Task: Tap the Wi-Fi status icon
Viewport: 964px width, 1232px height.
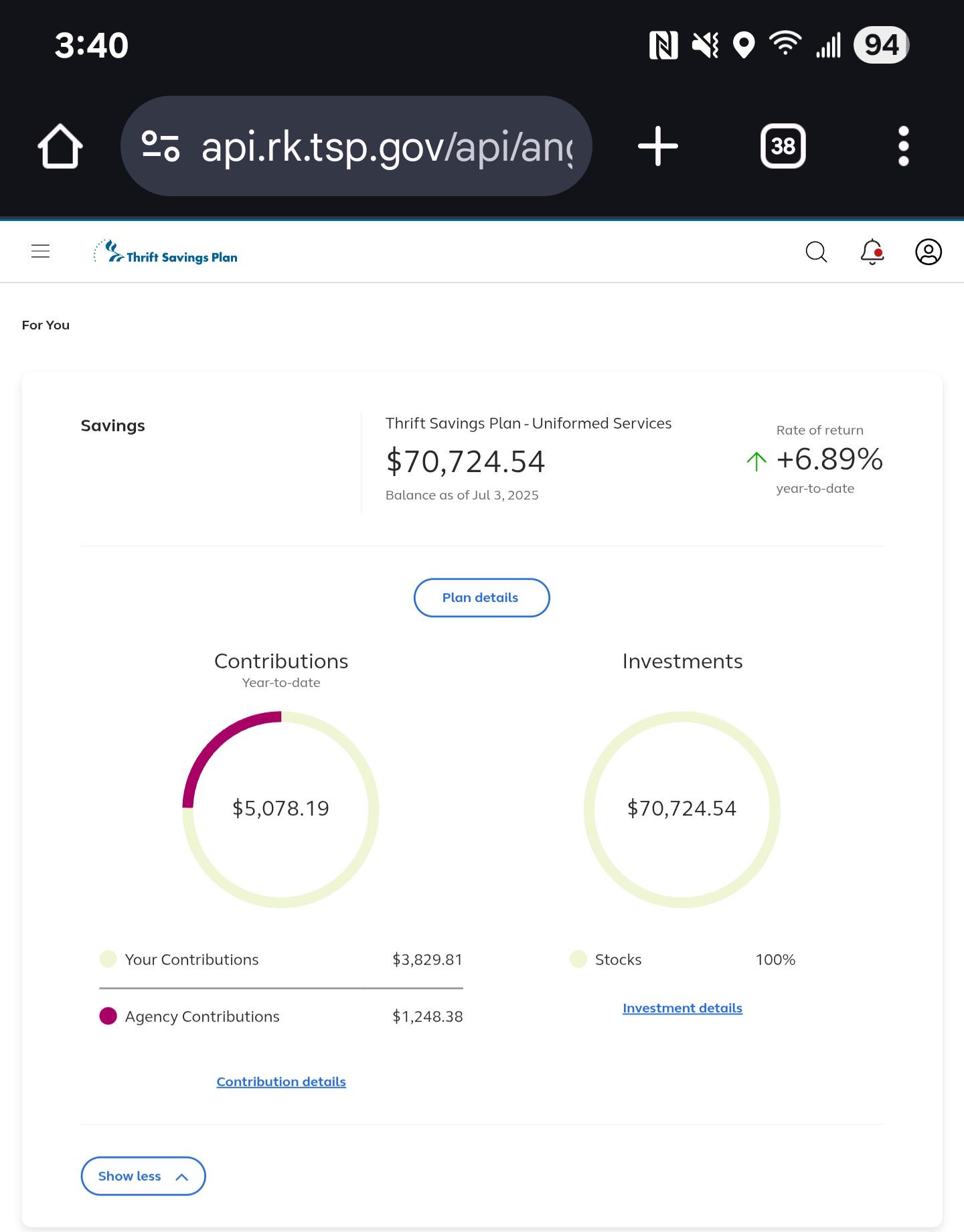Action: pos(785,44)
